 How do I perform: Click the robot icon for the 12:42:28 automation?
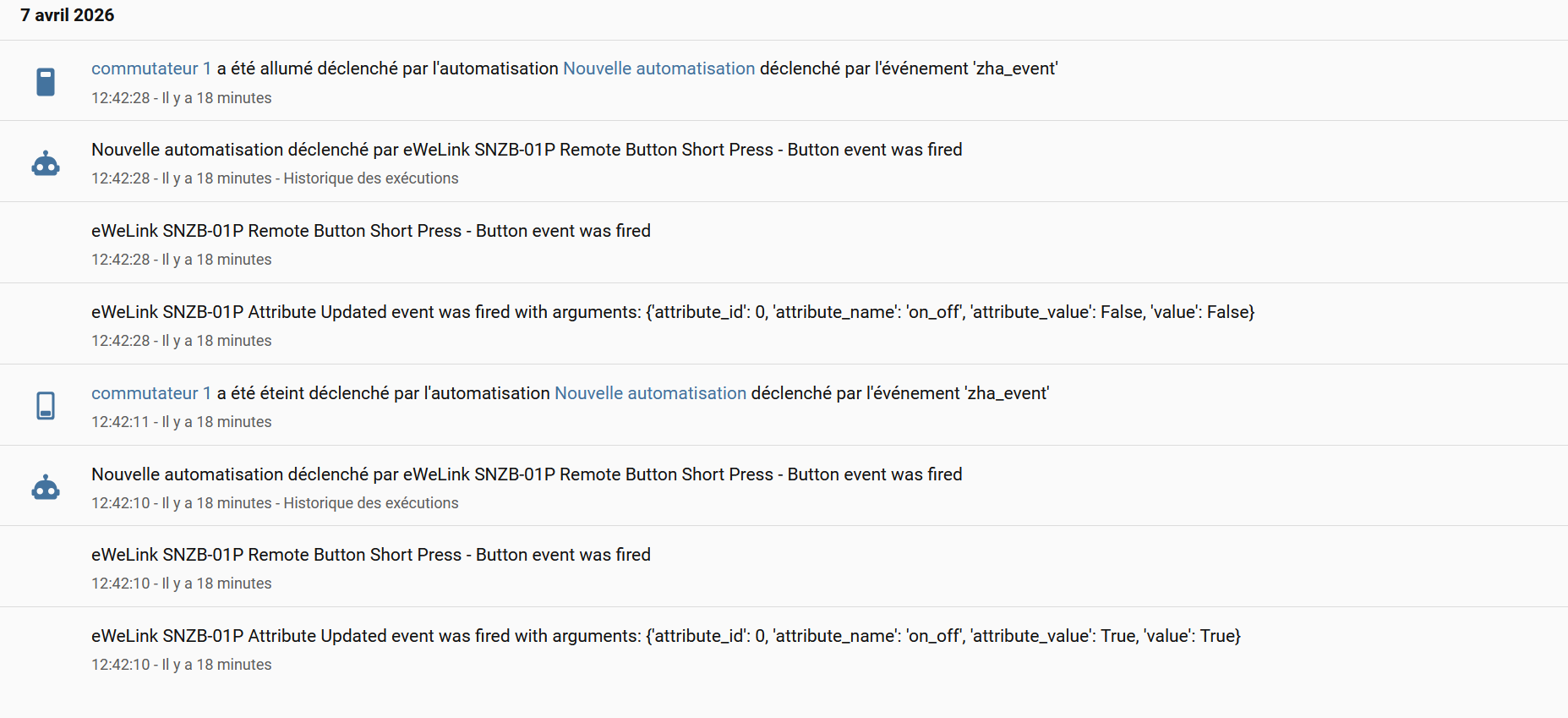[x=46, y=163]
